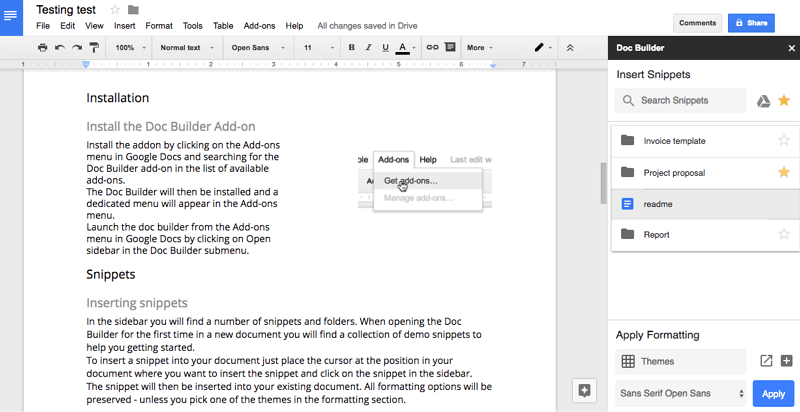
Task: Toggle italic formatting
Action: pos(368,47)
